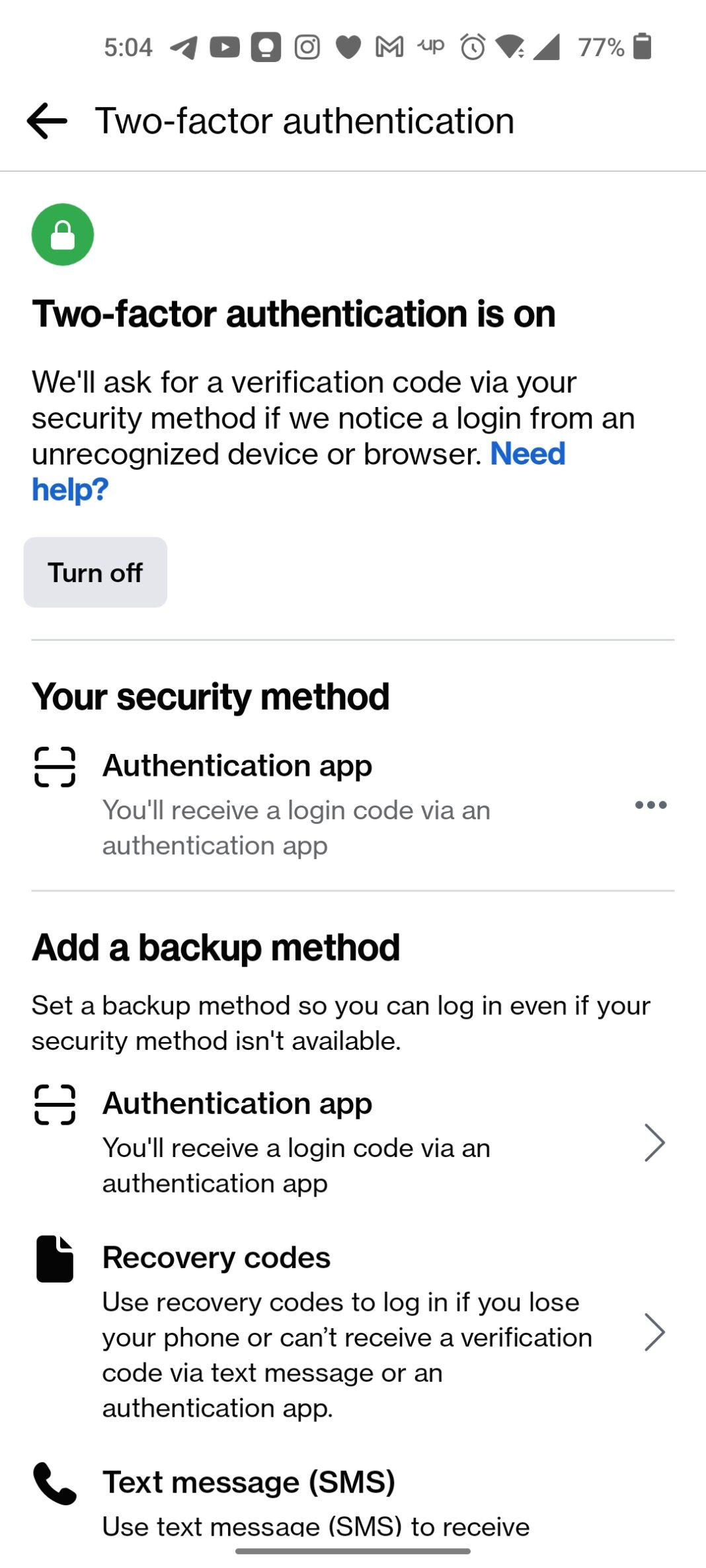Screen dimensions: 706x1568
Task: Click the green lock status icon
Action: click(62, 235)
